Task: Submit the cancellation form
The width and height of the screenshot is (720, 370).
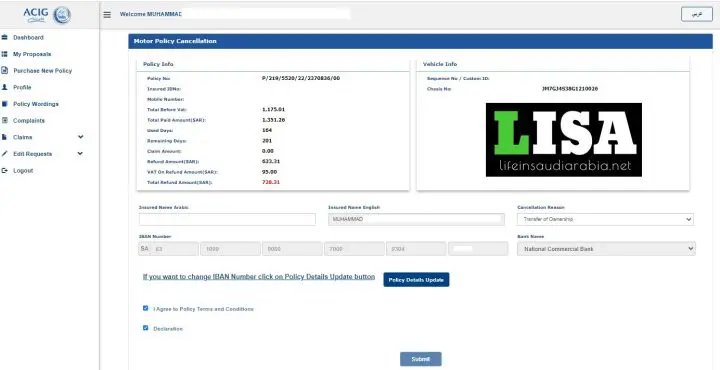Action: [x=421, y=359]
